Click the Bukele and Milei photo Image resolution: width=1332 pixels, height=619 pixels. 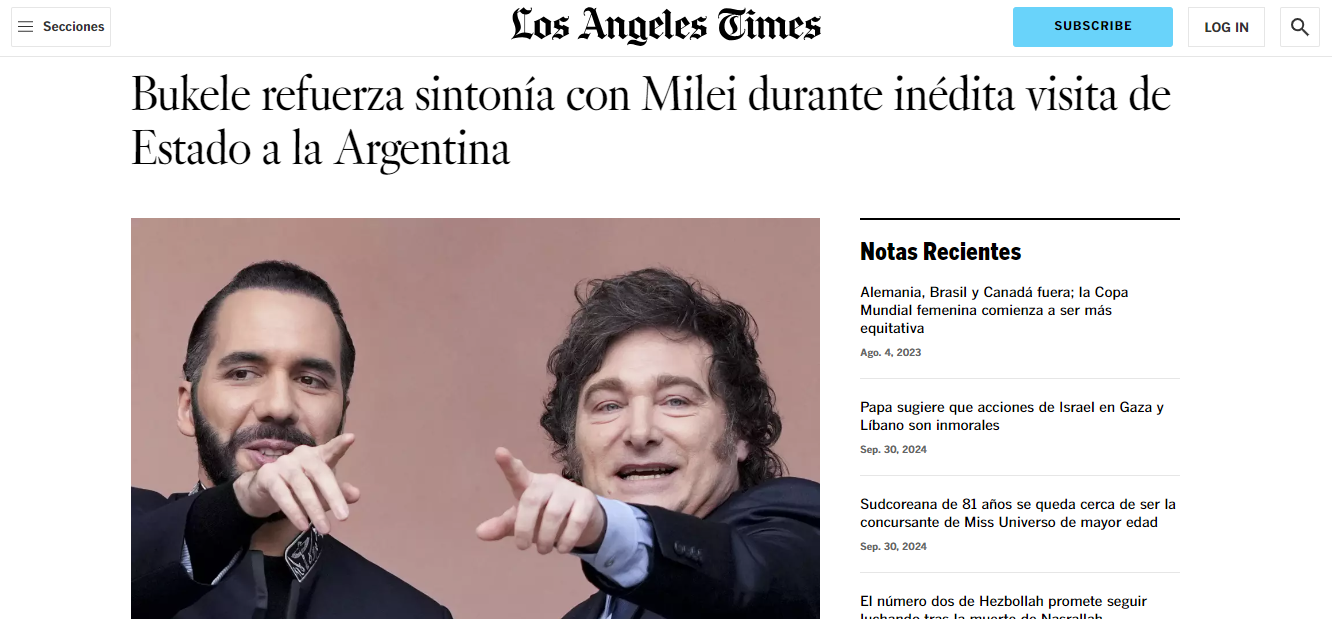[x=475, y=418]
